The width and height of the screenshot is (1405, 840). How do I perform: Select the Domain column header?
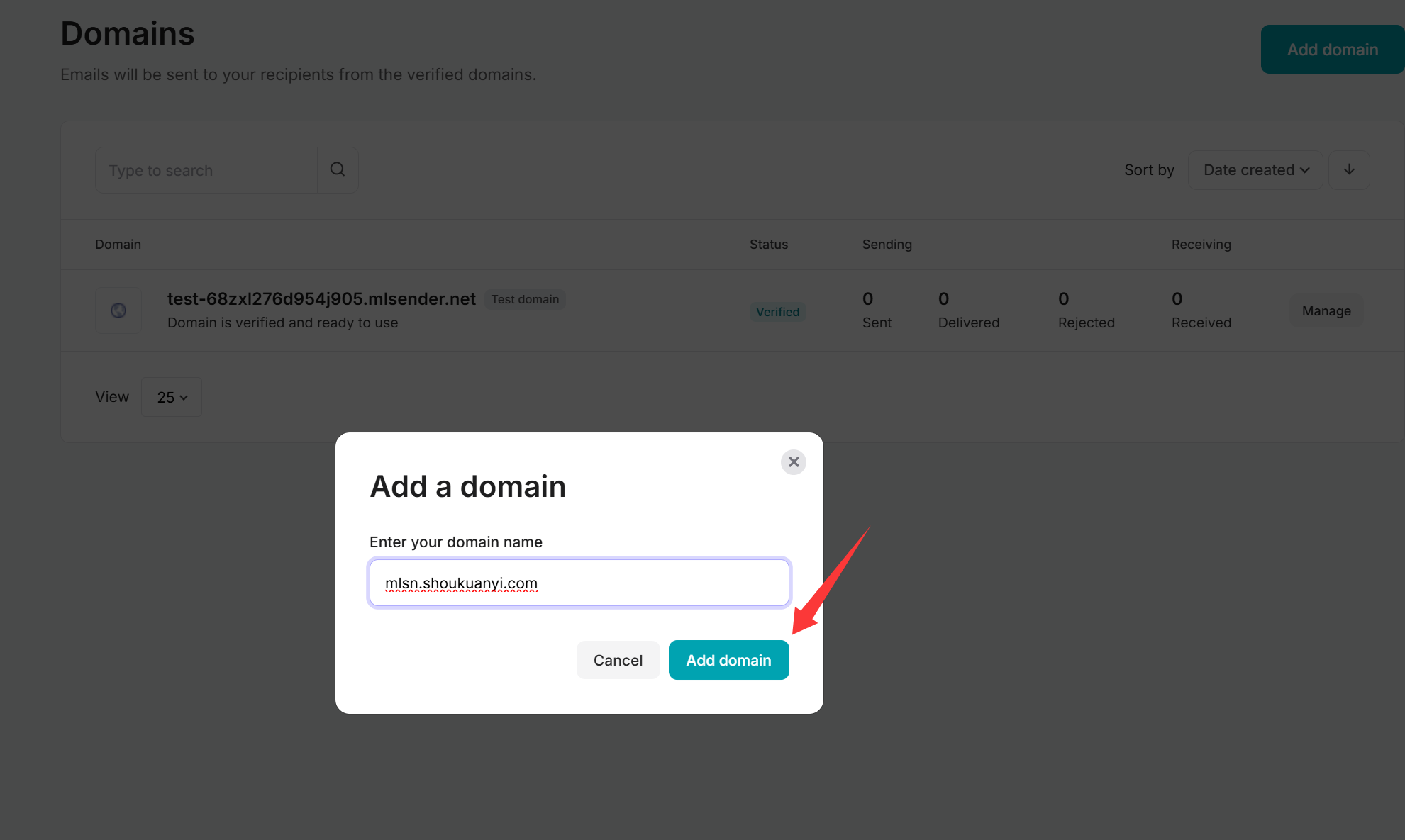tap(118, 245)
